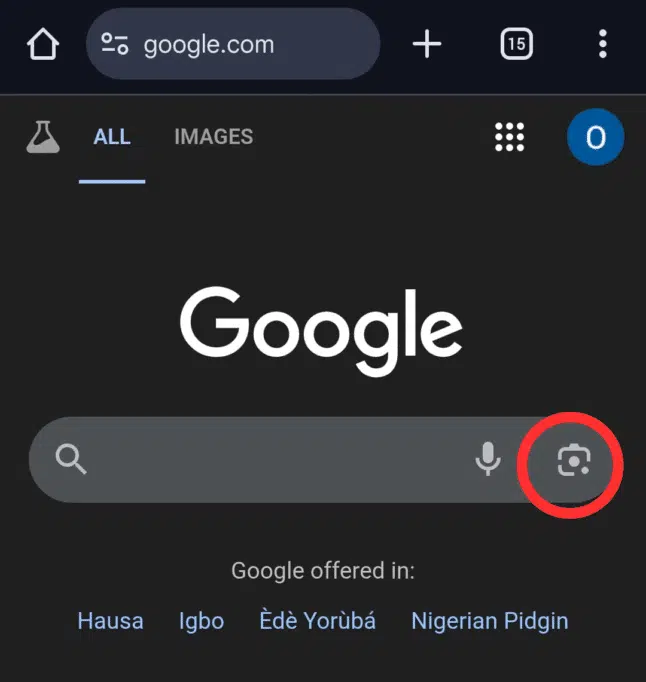
Task: Switch to the IMAGES tab
Action: pyautogui.click(x=213, y=137)
